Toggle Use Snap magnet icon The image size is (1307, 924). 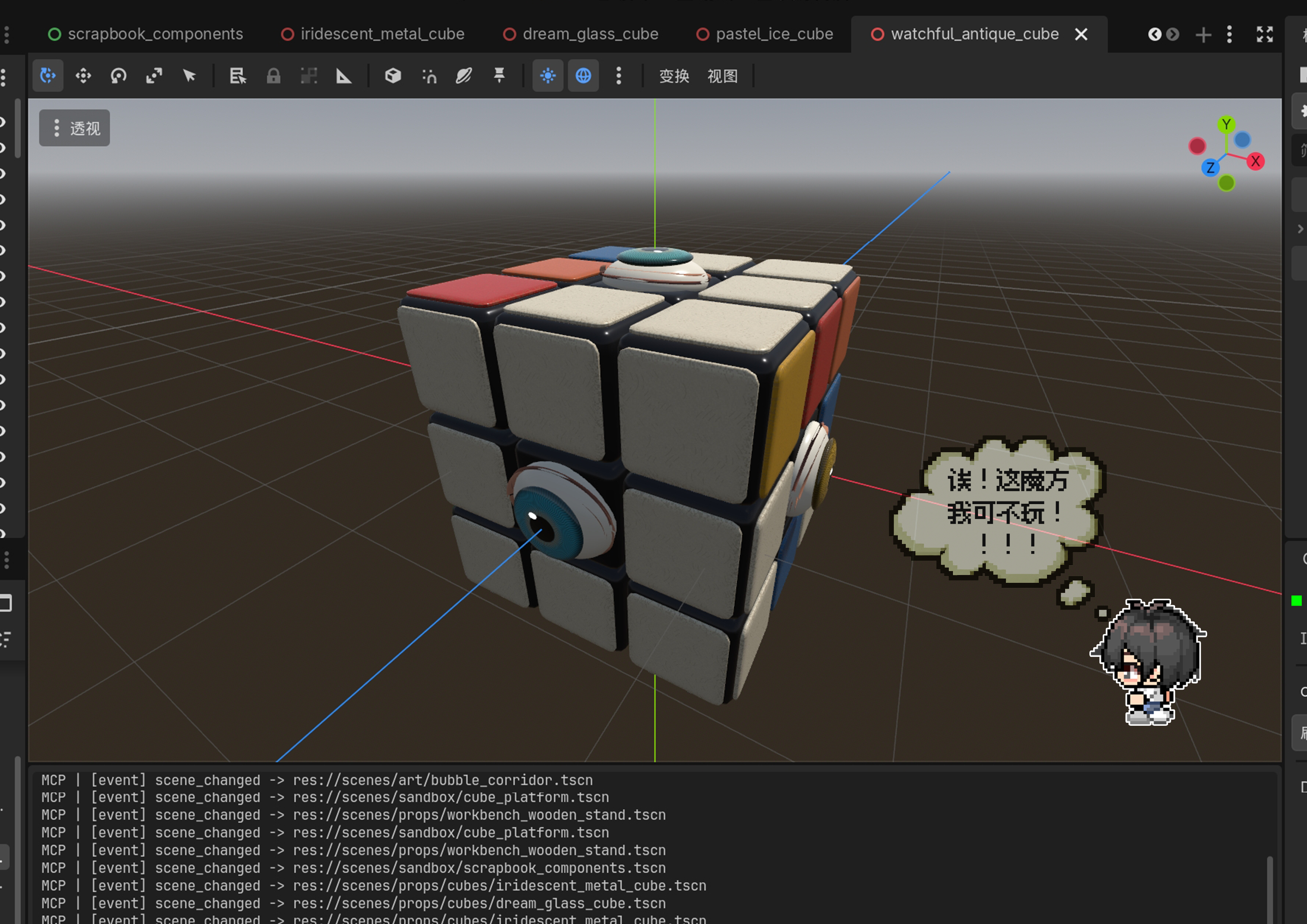pyautogui.click(x=428, y=76)
